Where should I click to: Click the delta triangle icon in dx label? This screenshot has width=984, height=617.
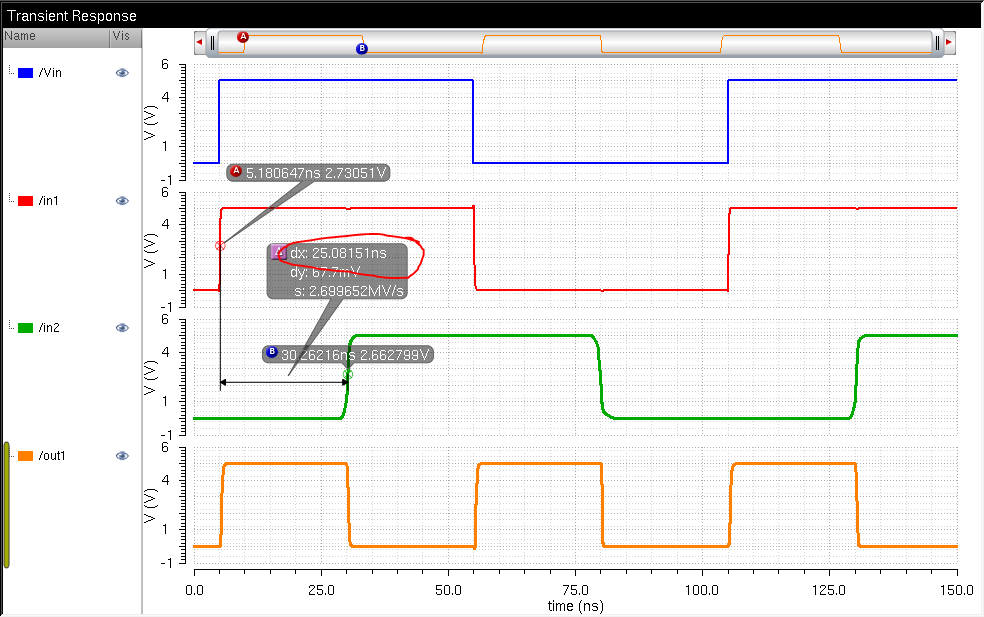pyautogui.click(x=279, y=252)
